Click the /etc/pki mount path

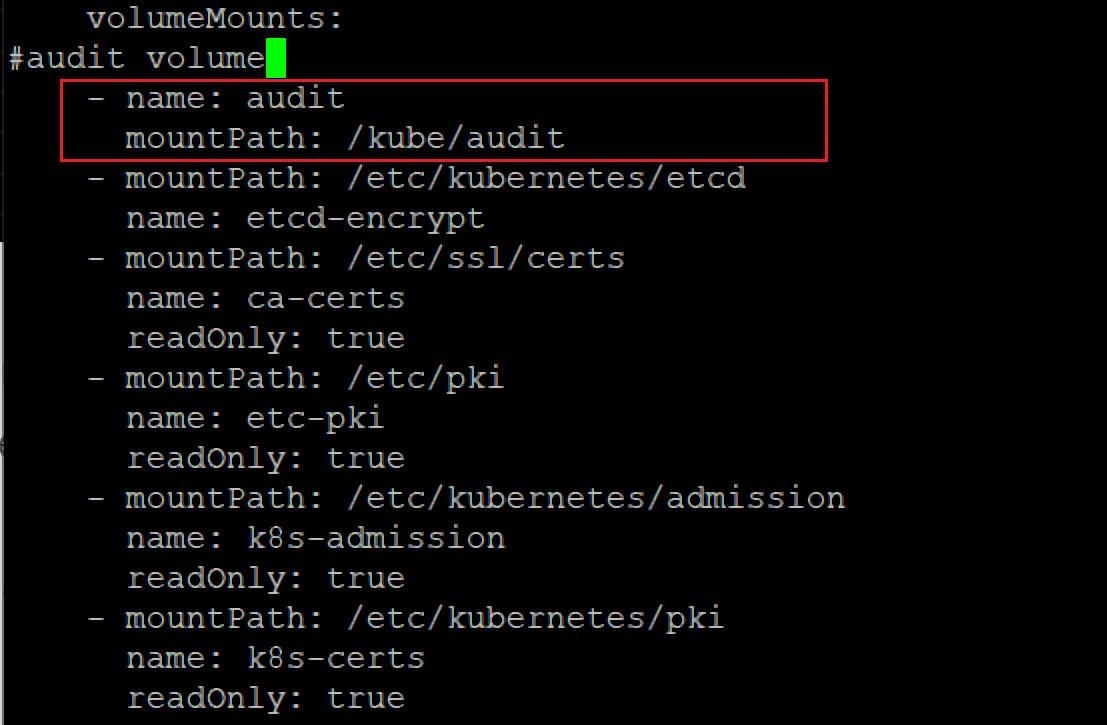pyautogui.click(x=425, y=378)
